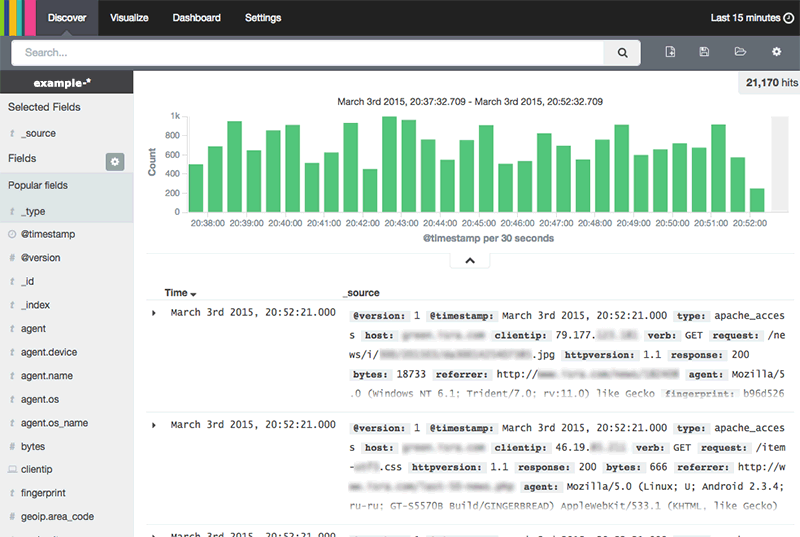
Task: Open the Discover tab
Action: tap(67, 18)
